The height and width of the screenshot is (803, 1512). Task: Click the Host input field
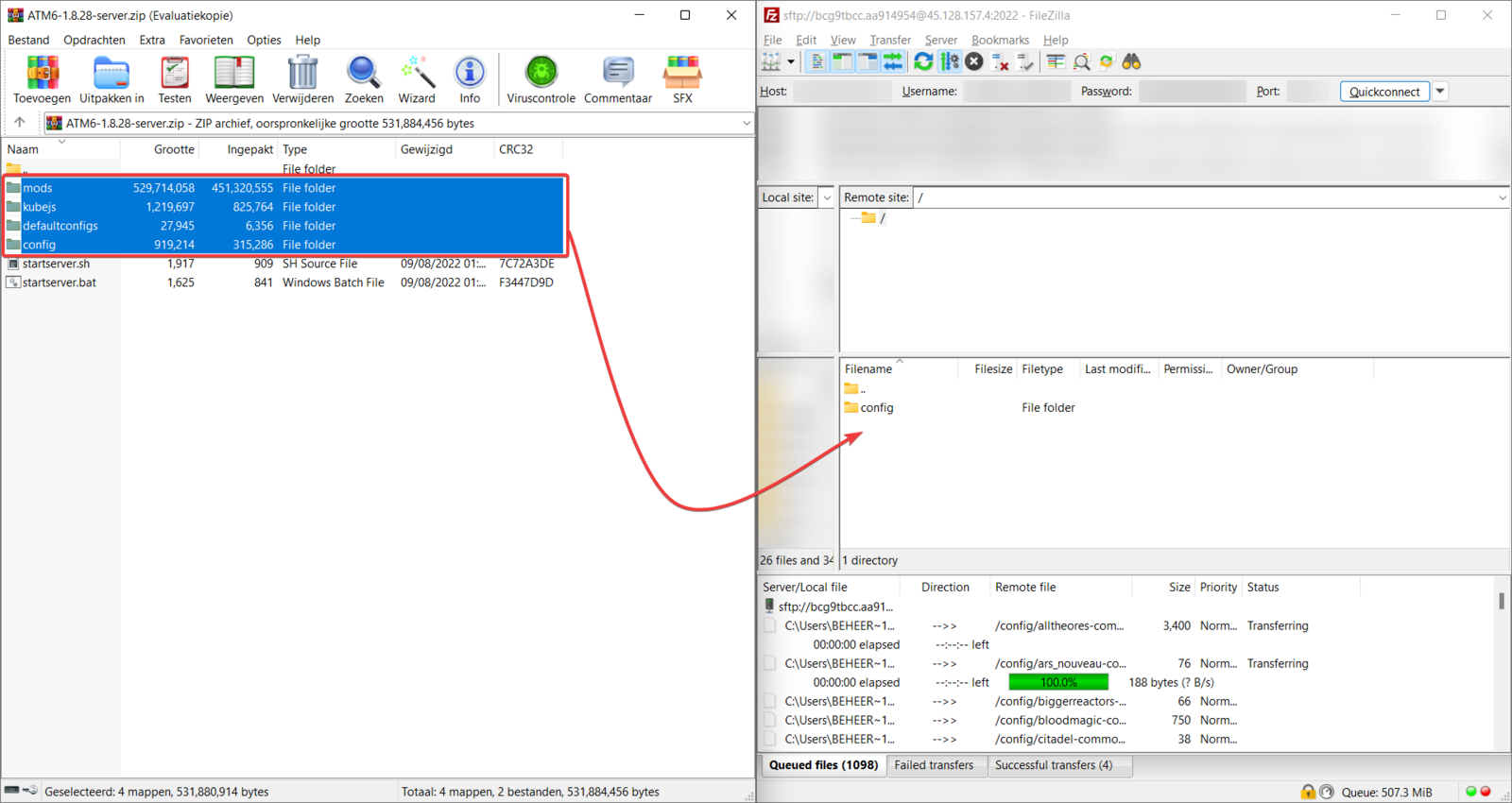(x=841, y=92)
